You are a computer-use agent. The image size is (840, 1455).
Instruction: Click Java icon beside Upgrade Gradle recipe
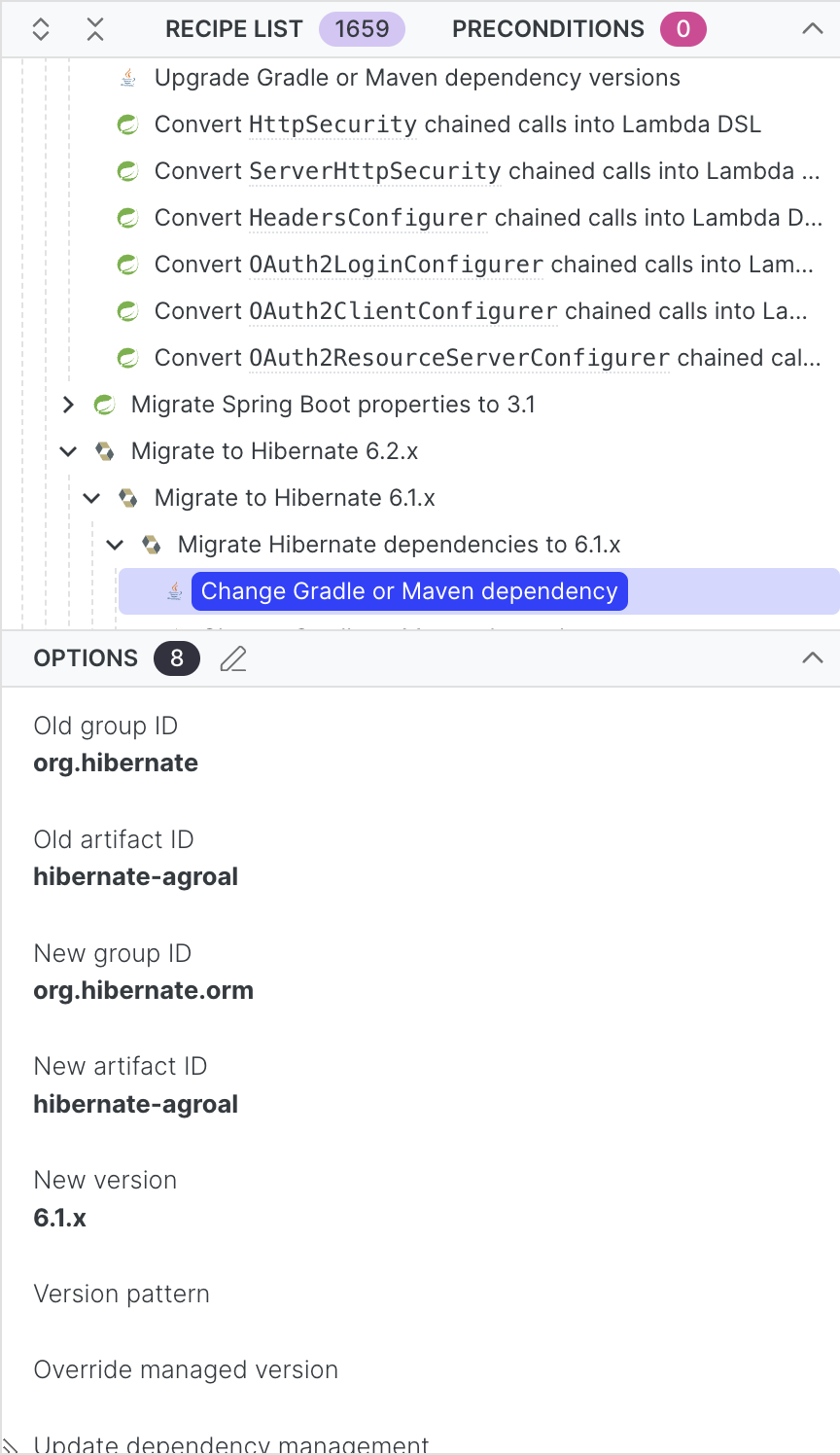(x=127, y=78)
